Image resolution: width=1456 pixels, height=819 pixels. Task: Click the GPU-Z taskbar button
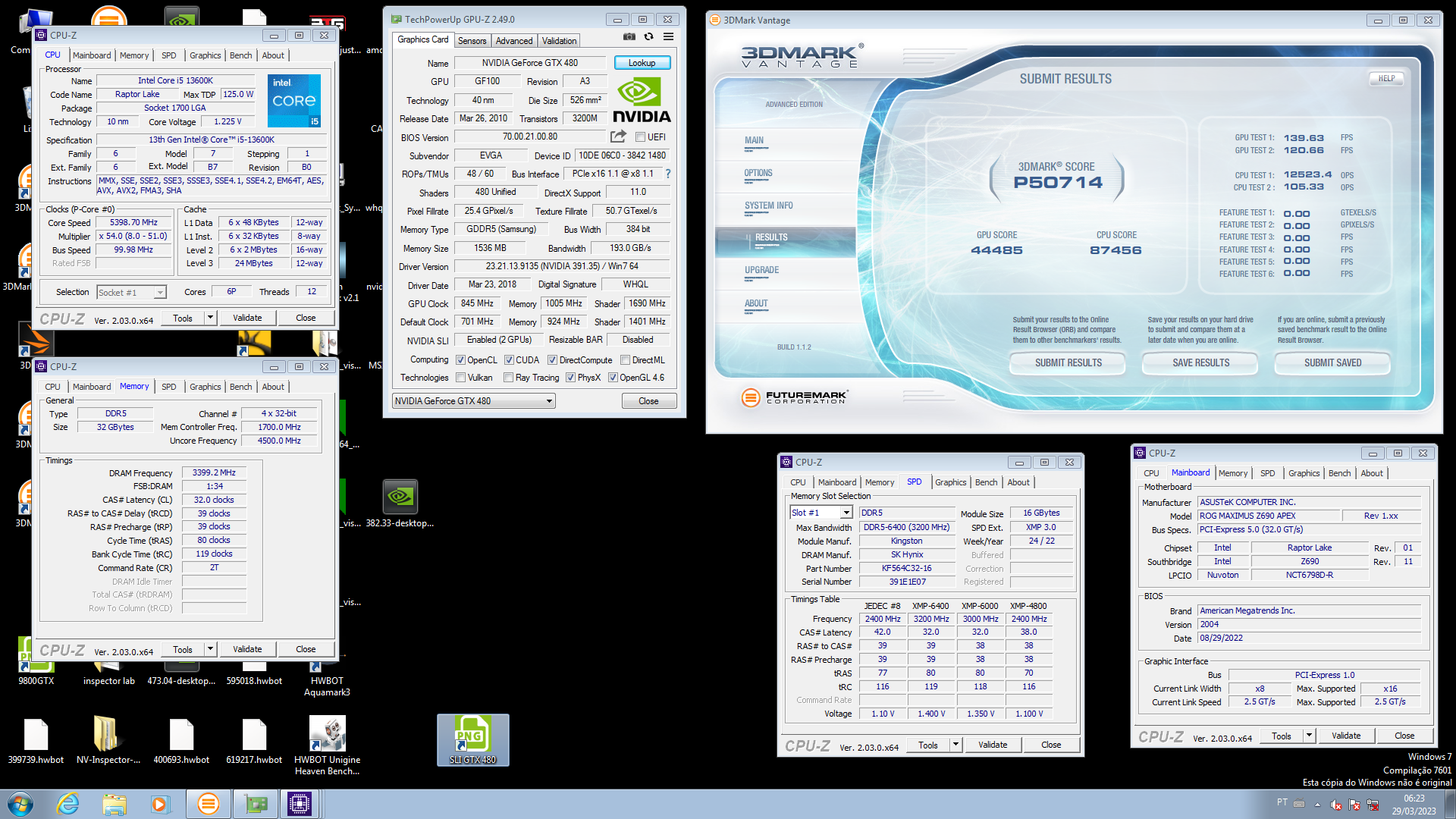point(256,804)
